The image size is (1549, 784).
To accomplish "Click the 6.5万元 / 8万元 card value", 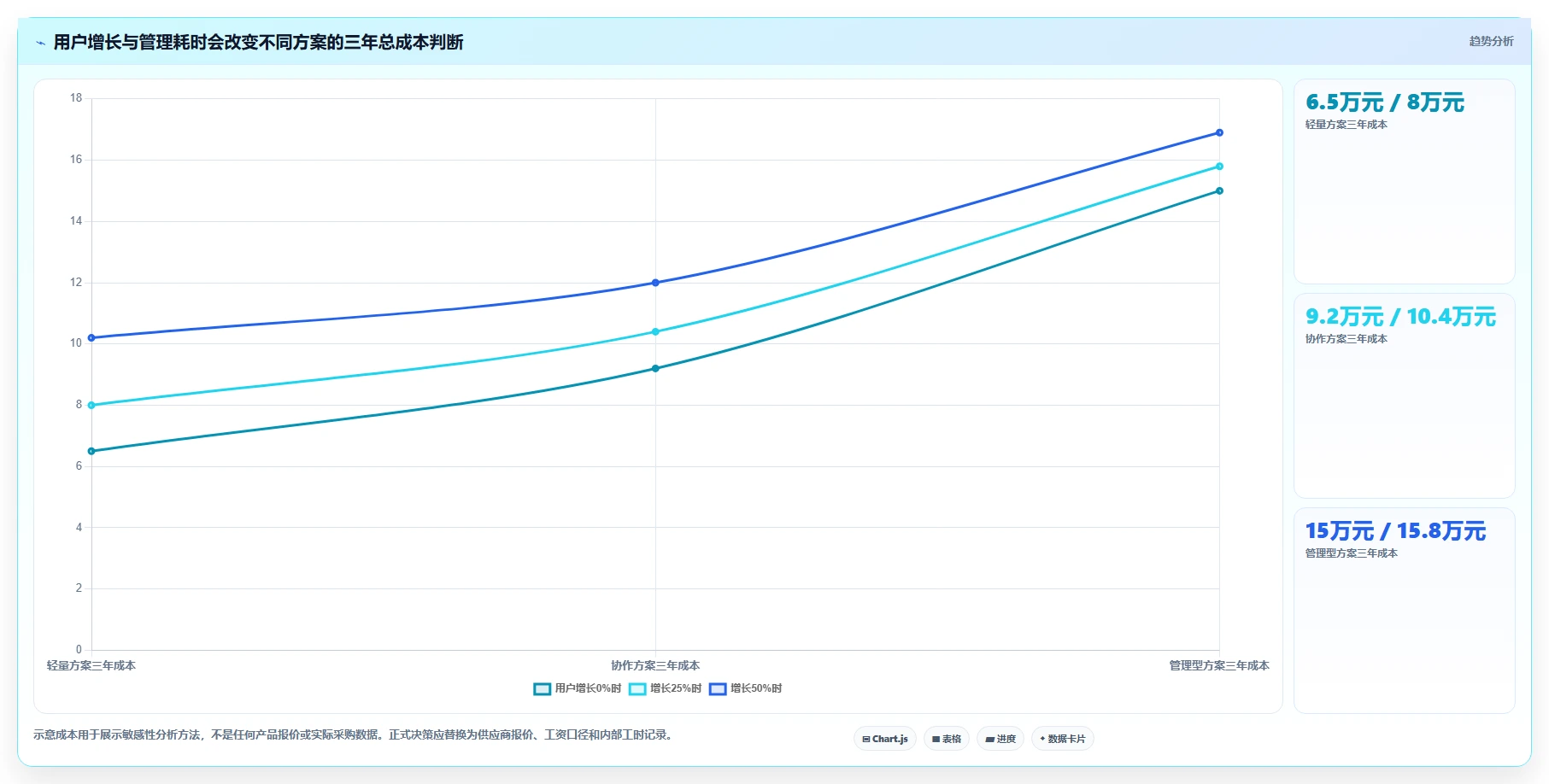I will coord(1385,102).
